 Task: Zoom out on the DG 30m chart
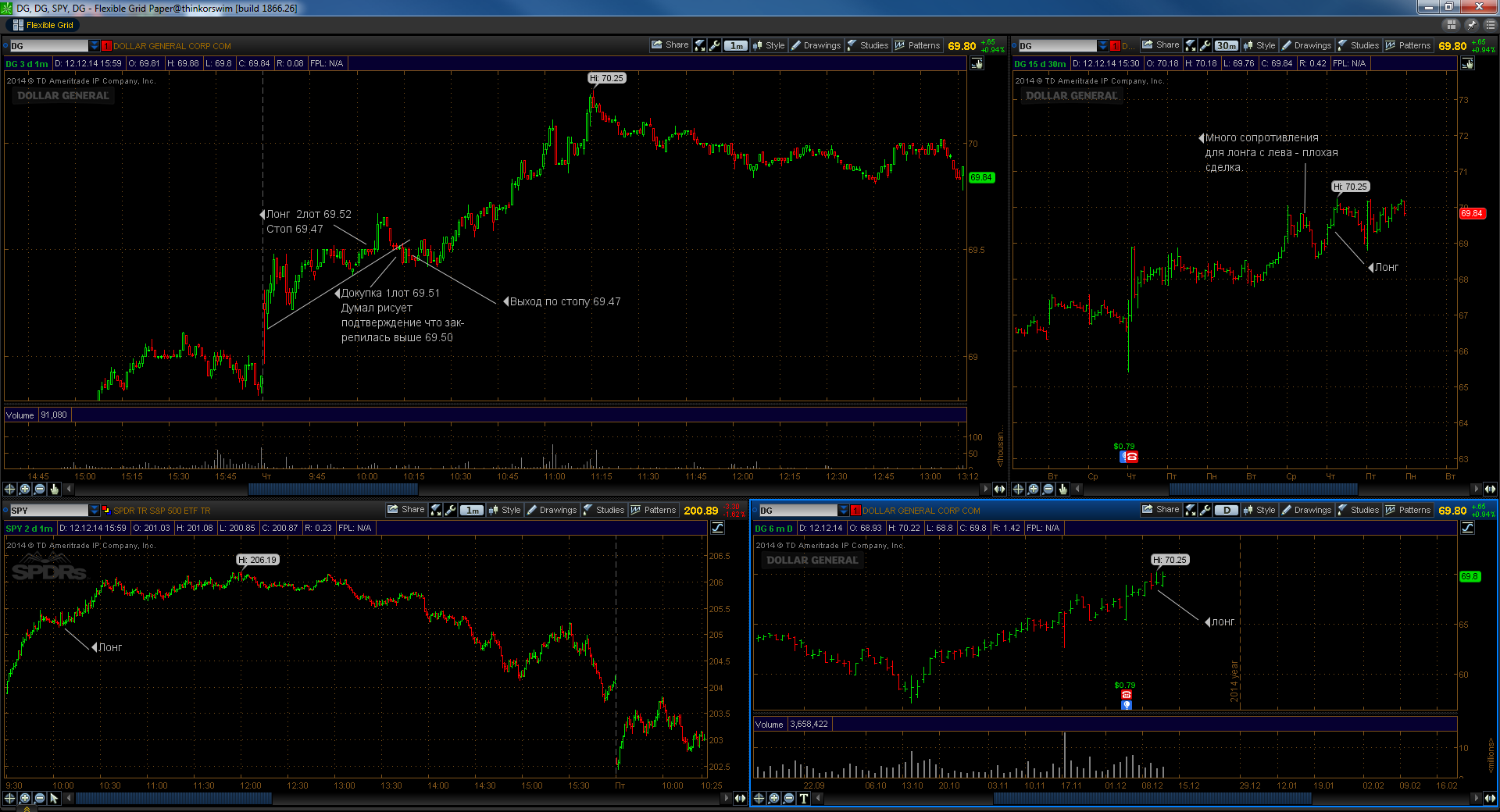tap(1048, 489)
